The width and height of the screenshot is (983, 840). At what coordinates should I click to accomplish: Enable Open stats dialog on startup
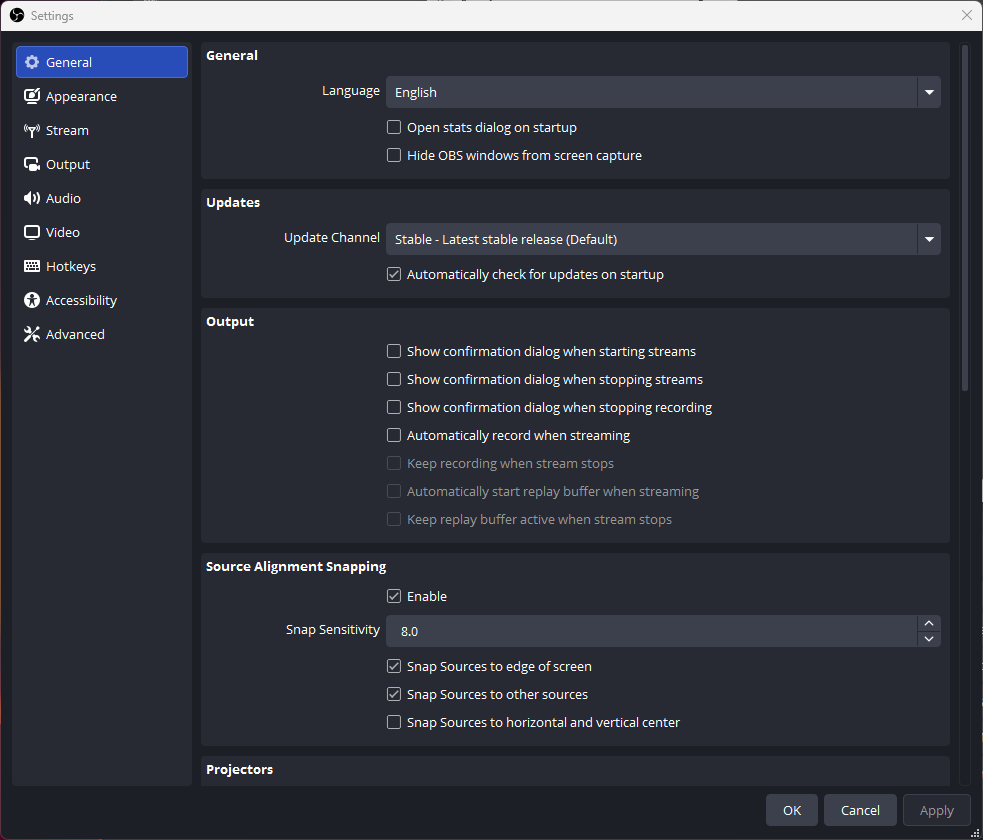tap(394, 127)
